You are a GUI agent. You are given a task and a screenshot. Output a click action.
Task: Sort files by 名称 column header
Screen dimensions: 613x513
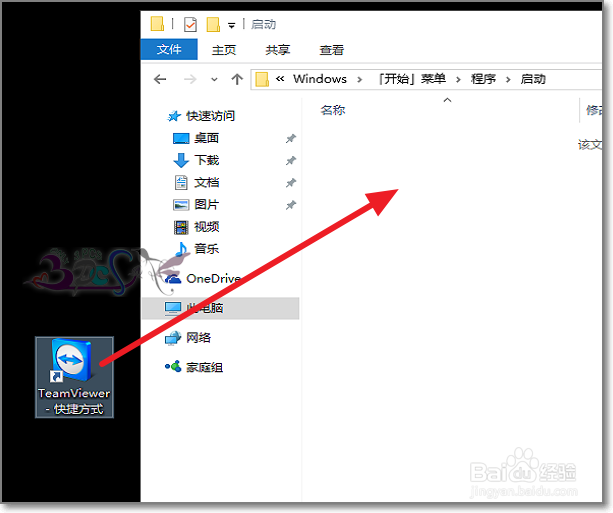[x=333, y=110]
